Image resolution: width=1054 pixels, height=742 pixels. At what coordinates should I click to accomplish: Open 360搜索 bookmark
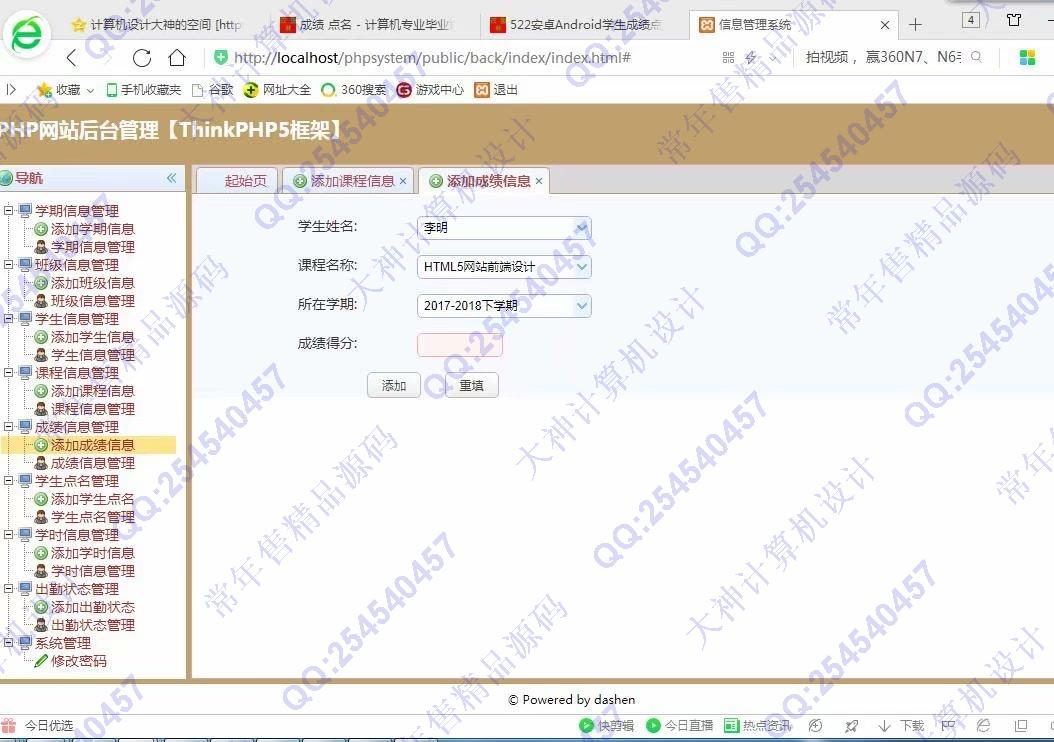pos(354,89)
